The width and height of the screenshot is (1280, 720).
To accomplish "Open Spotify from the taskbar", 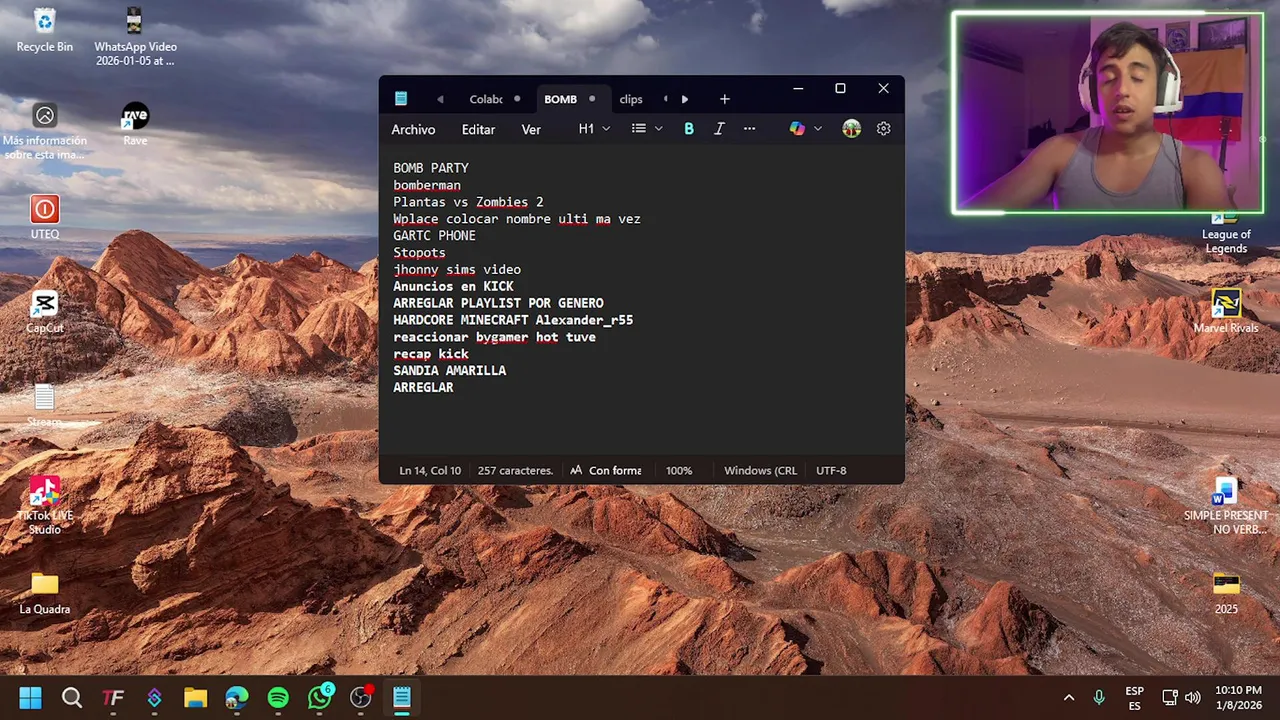I will pyautogui.click(x=278, y=698).
